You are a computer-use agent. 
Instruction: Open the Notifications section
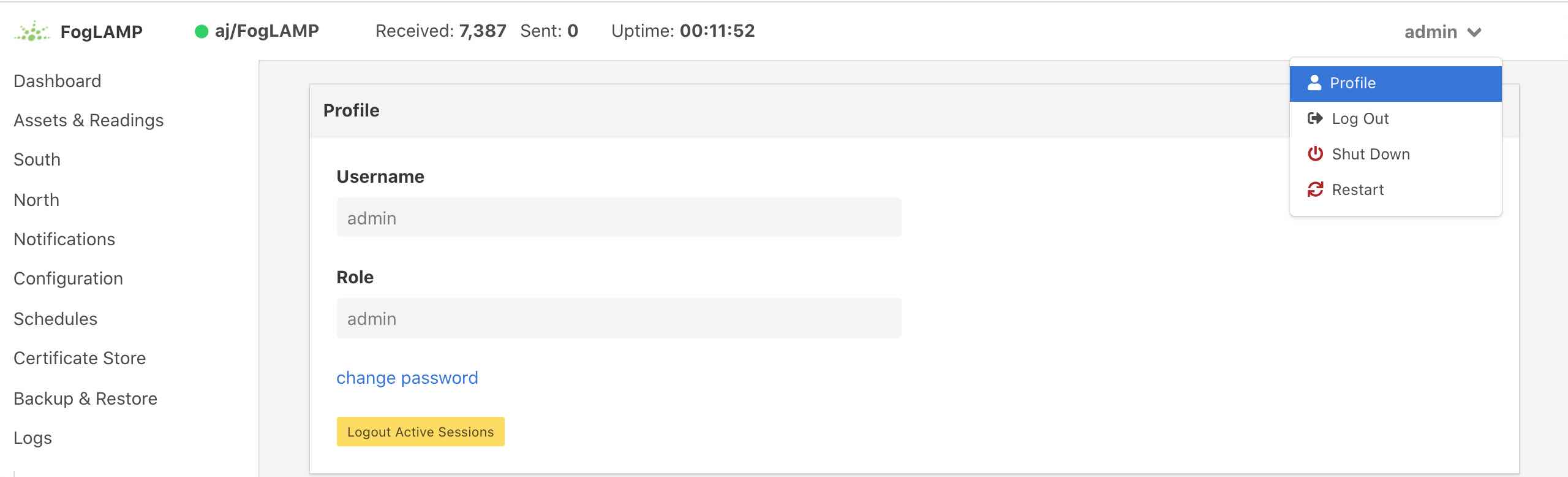point(64,239)
